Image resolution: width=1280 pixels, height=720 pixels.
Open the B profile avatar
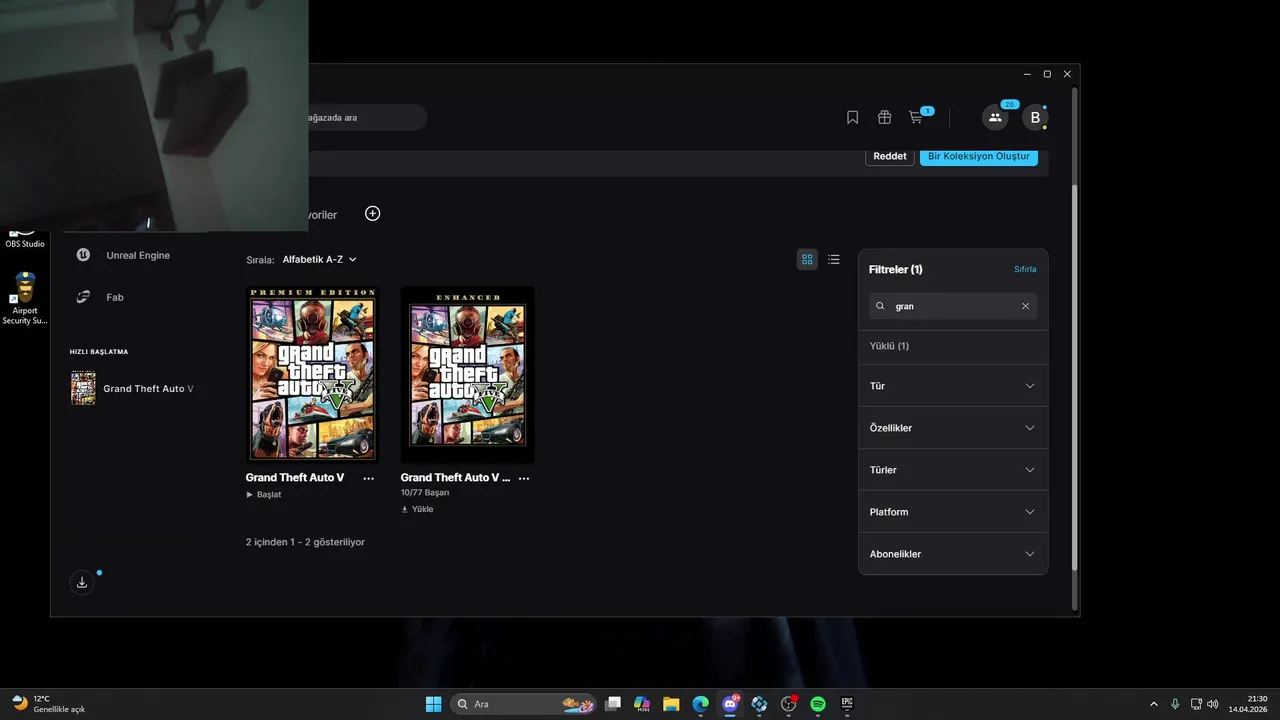pos(1035,117)
